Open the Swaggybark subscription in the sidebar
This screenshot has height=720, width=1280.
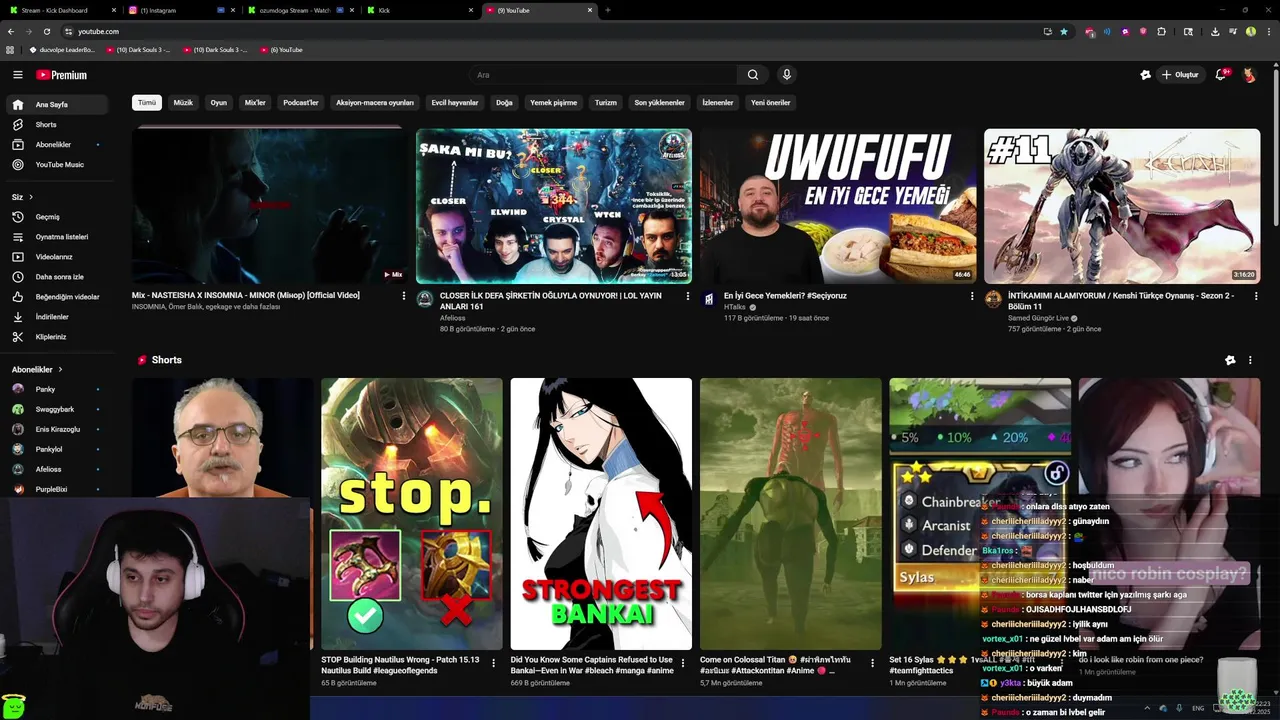[x=57, y=409]
